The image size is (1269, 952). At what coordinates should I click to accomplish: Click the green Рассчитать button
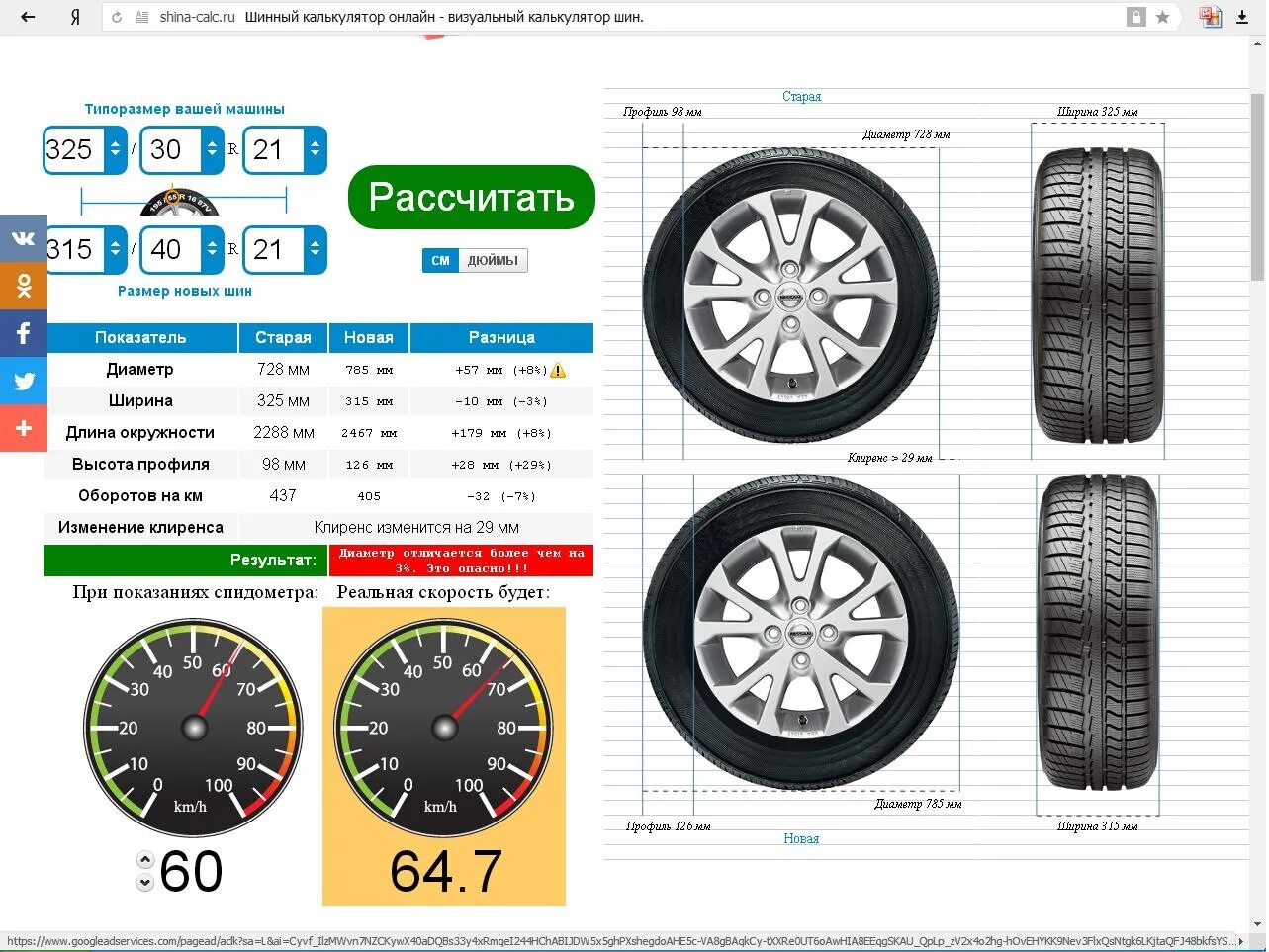[471, 197]
